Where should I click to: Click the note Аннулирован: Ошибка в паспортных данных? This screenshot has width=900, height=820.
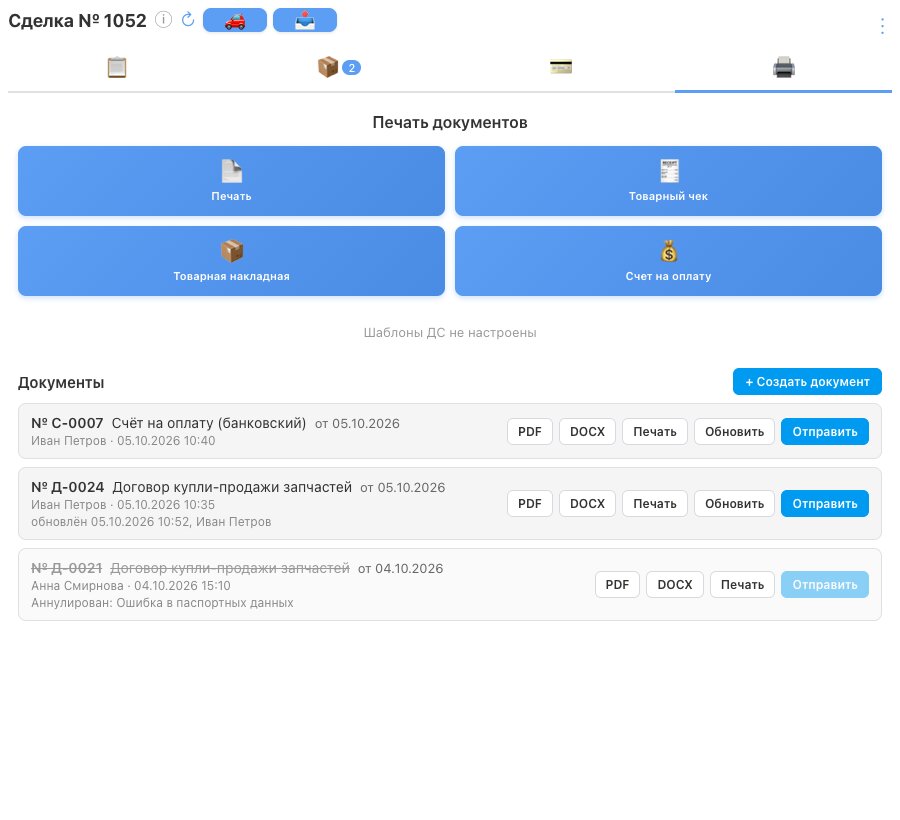click(162, 603)
